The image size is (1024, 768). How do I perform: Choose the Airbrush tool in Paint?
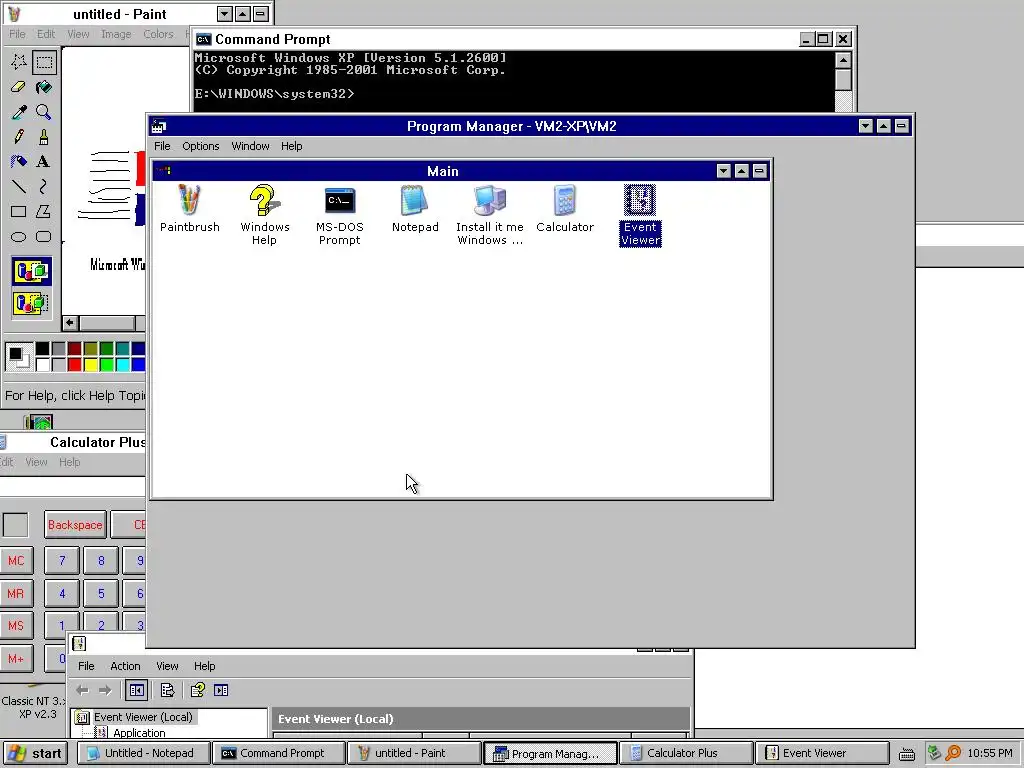[x=19, y=161]
